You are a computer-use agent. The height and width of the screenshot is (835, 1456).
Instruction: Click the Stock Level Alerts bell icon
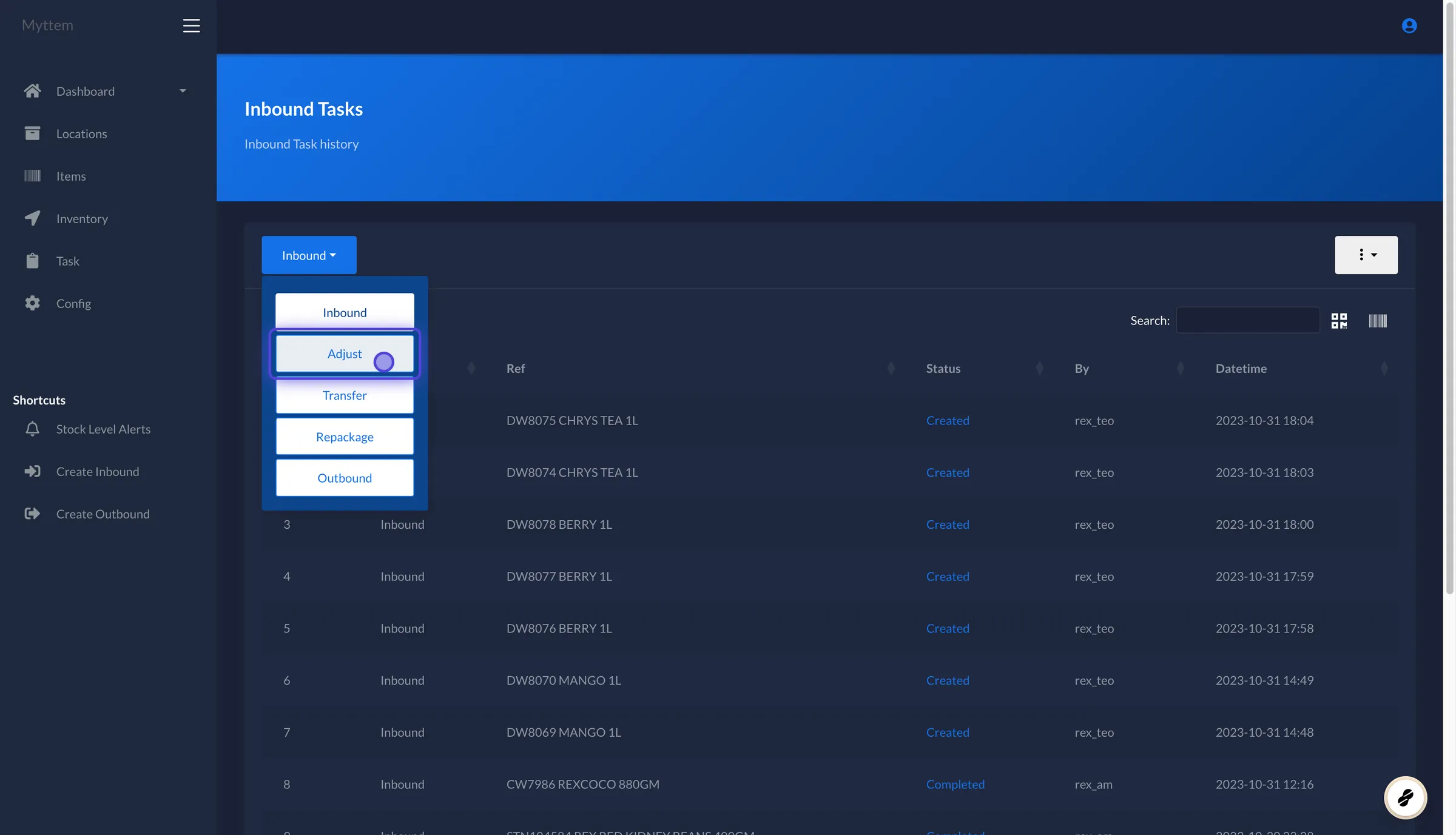click(x=32, y=429)
